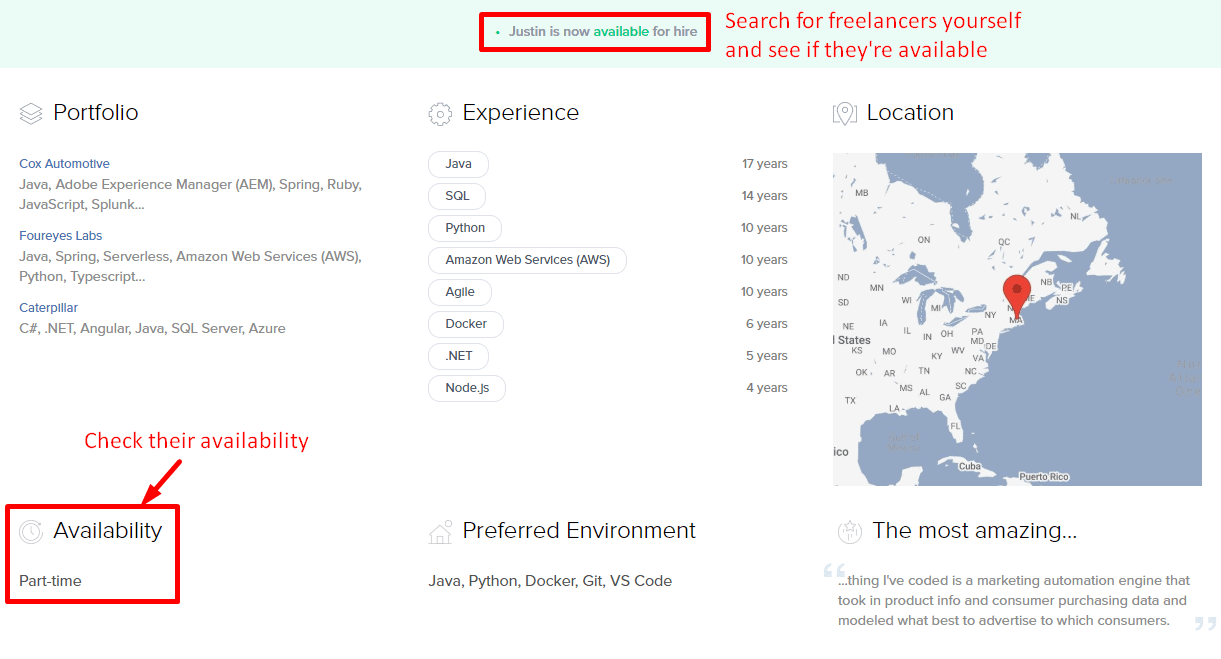Click the '10 years' value for Amazon Web Services

click(764, 260)
